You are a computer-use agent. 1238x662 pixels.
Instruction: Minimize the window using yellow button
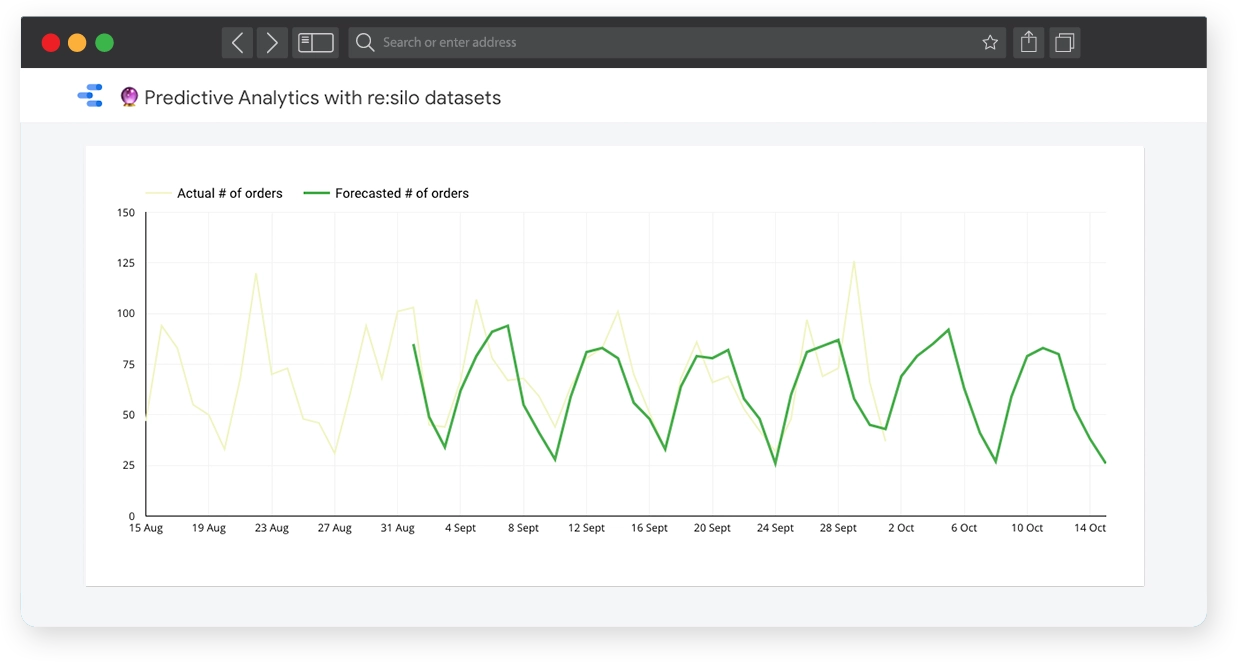pyautogui.click(x=77, y=42)
